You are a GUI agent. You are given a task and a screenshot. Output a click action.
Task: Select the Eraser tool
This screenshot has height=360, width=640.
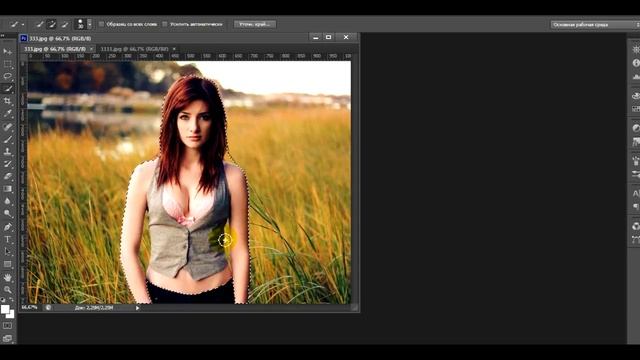point(7,176)
